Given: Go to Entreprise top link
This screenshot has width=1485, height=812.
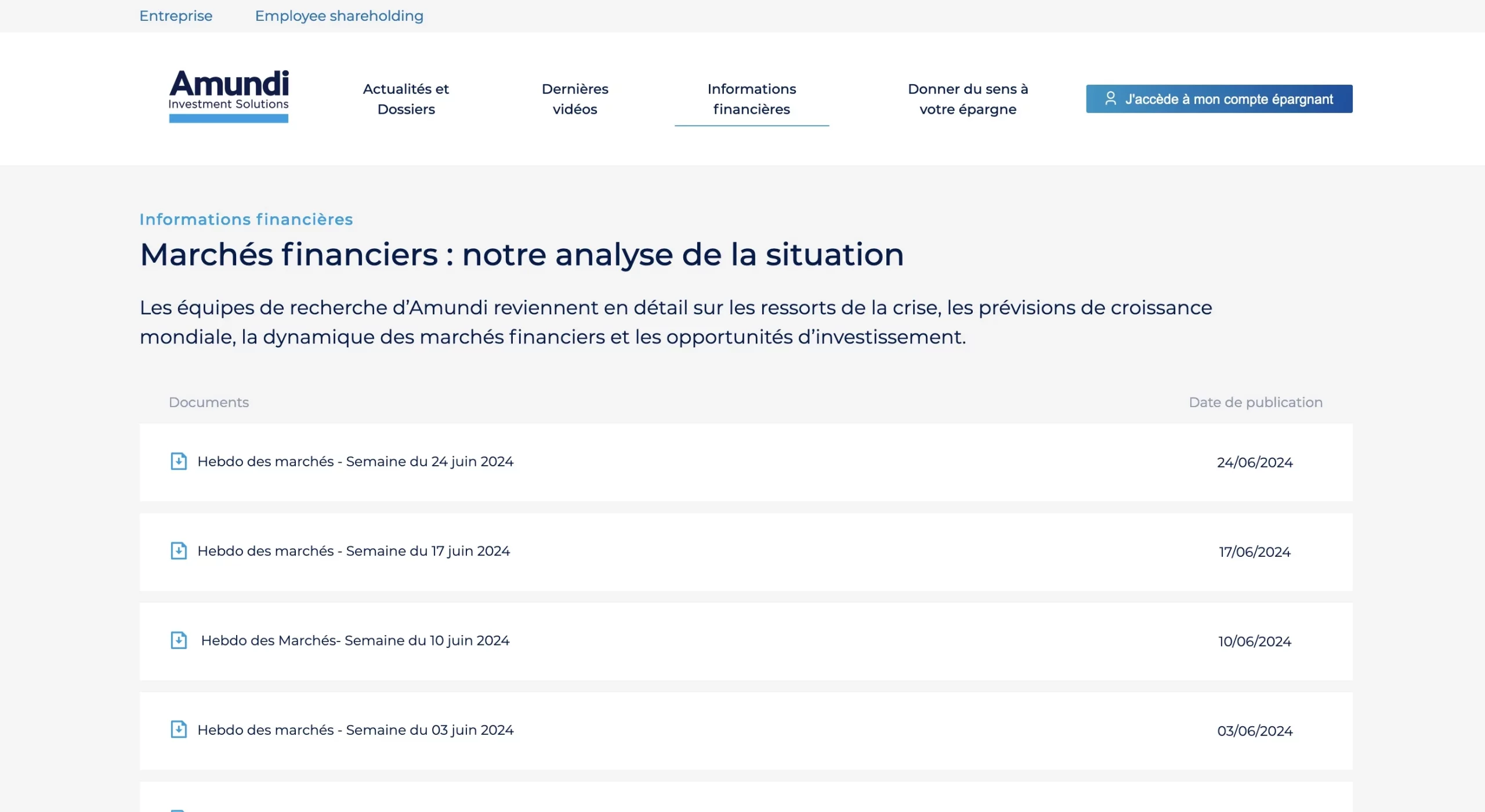Looking at the screenshot, I should pos(176,16).
